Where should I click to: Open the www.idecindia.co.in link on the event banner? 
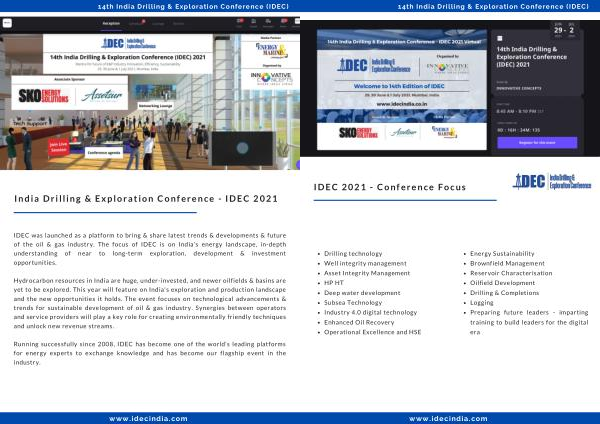402,104
